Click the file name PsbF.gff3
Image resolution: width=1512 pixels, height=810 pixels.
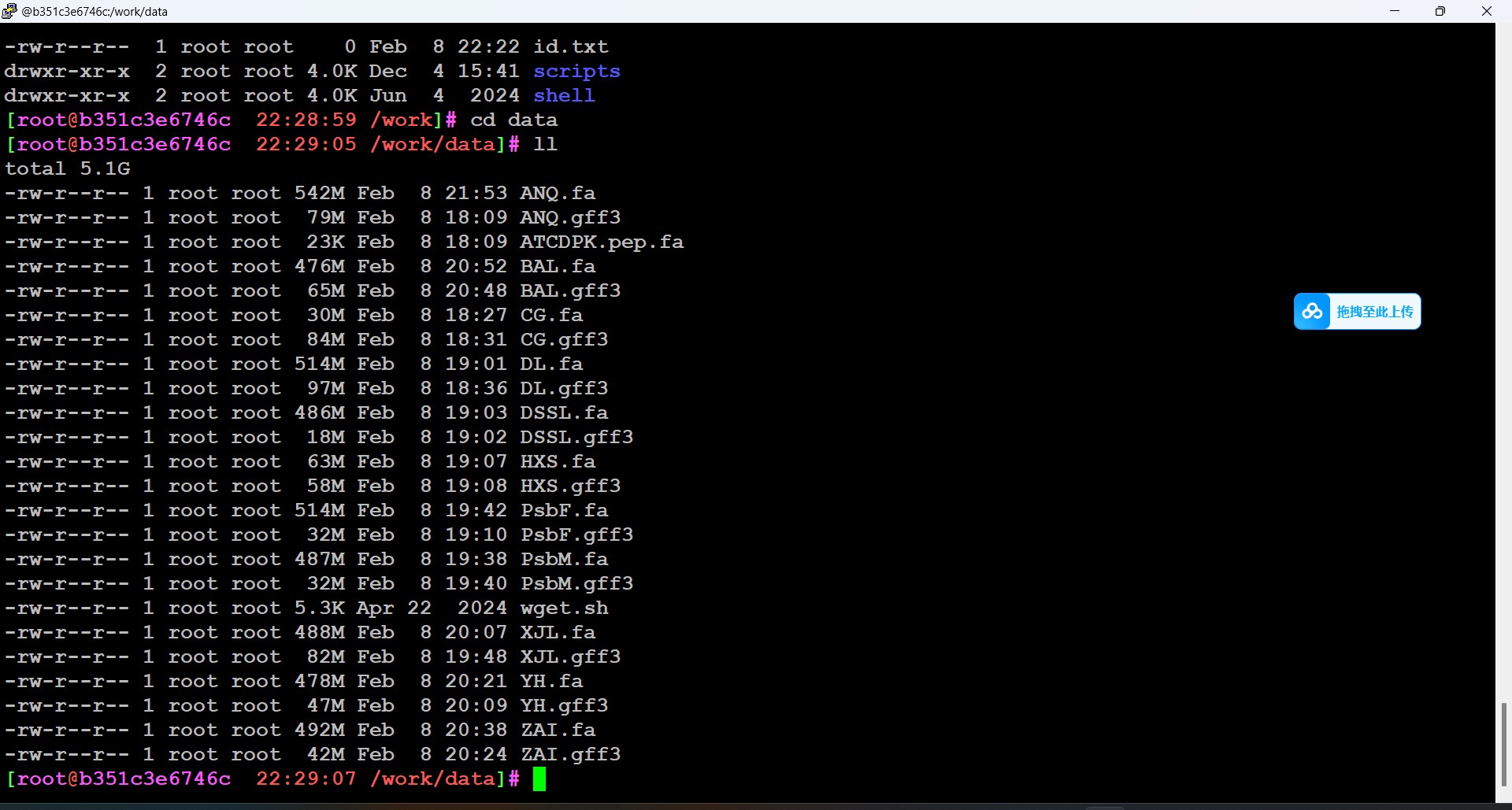576,535
